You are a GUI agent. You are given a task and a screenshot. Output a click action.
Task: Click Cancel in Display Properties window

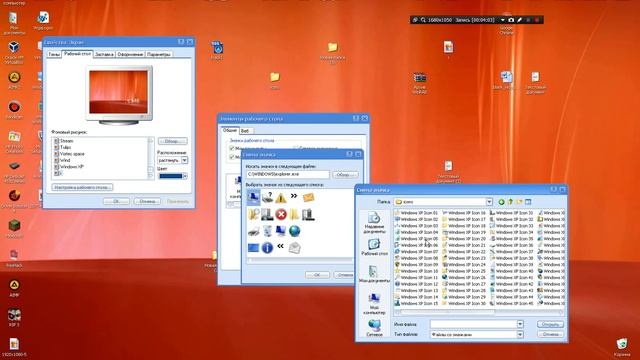[147, 201]
